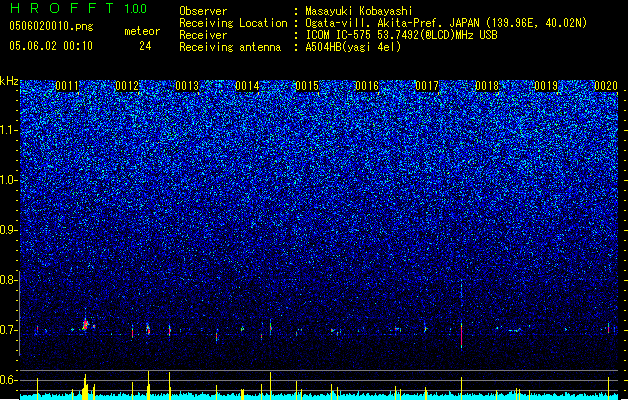Click the 1.1 kHz axis label
The height and width of the screenshot is (400, 629).
[9, 130]
